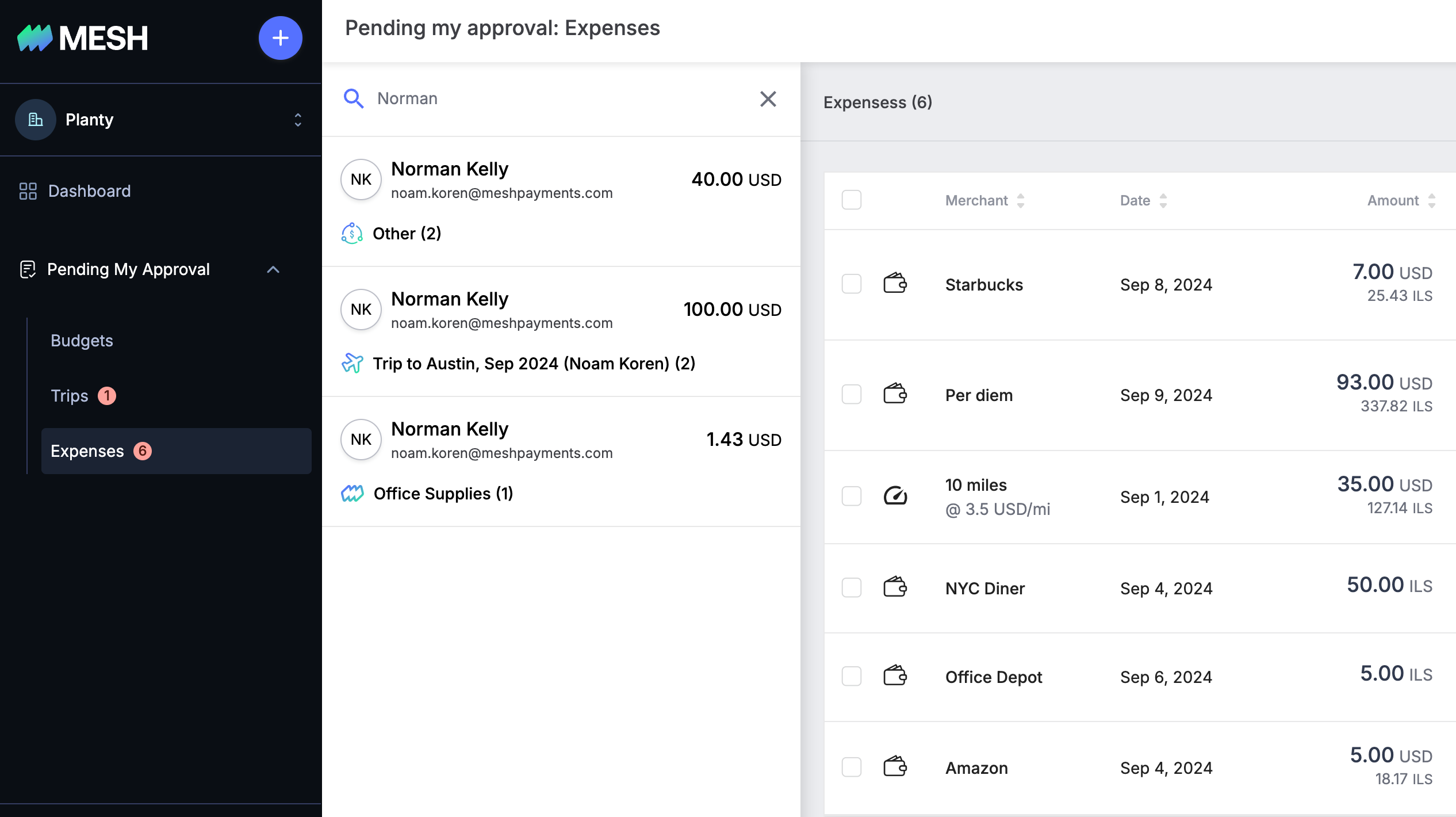
Task: Click the Sep 6, 2024 date
Action: [x=1166, y=677]
